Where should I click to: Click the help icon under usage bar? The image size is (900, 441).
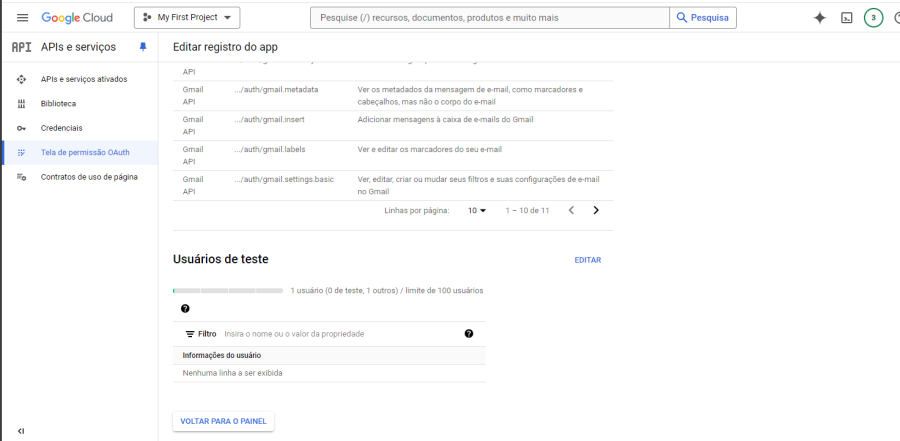tap(185, 309)
